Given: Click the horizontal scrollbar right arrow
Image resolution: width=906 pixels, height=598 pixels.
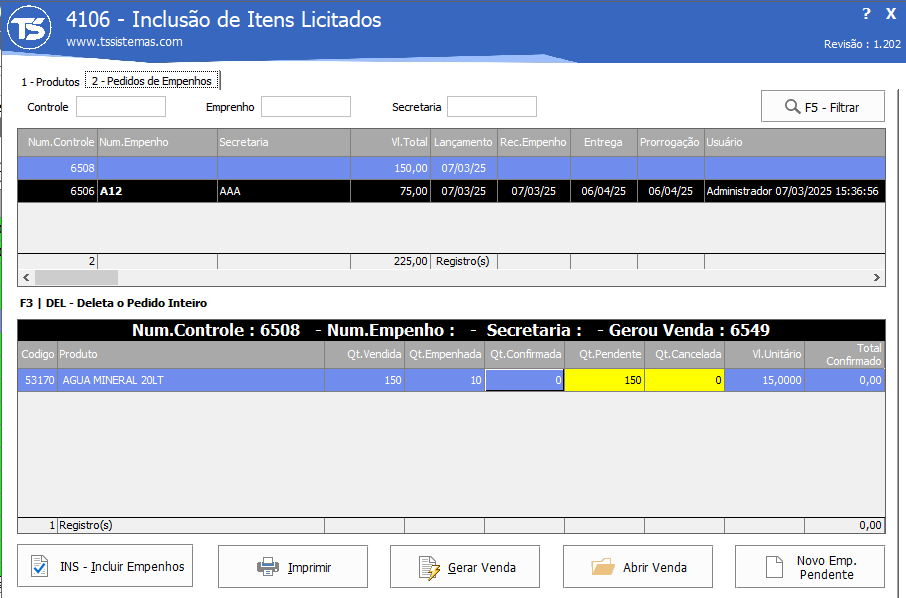Looking at the screenshot, I should pos(877,277).
